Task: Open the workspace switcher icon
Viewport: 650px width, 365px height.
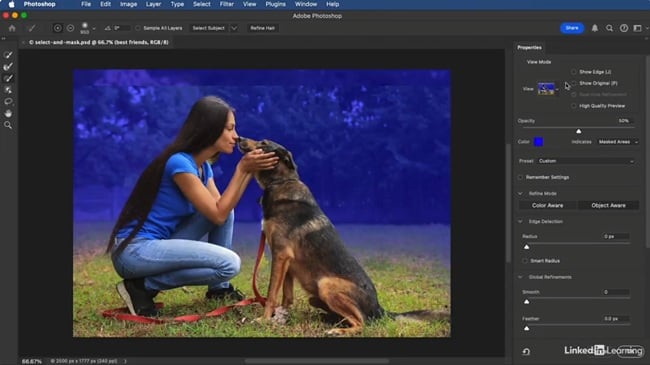Action: [x=638, y=28]
